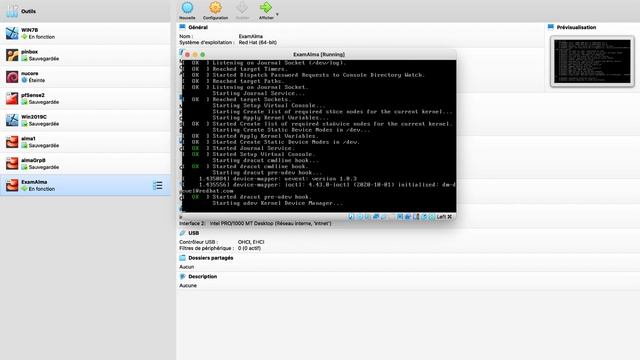Click the 'Listening on Journal Socket (/dev/log)' console line
Image resolution: width=640 pixels, height=360 pixels.
tap(279, 63)
